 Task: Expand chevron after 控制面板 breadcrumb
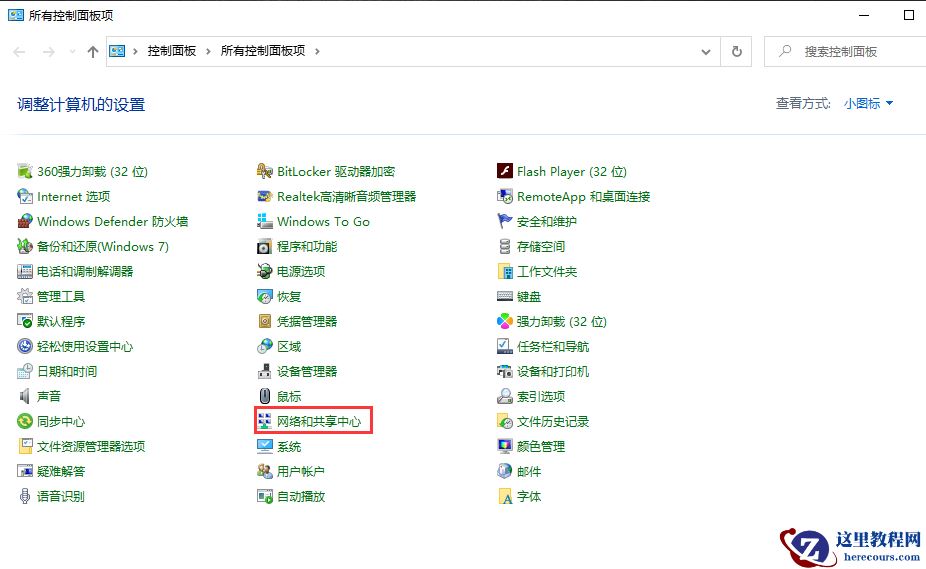tap(208, 51)
